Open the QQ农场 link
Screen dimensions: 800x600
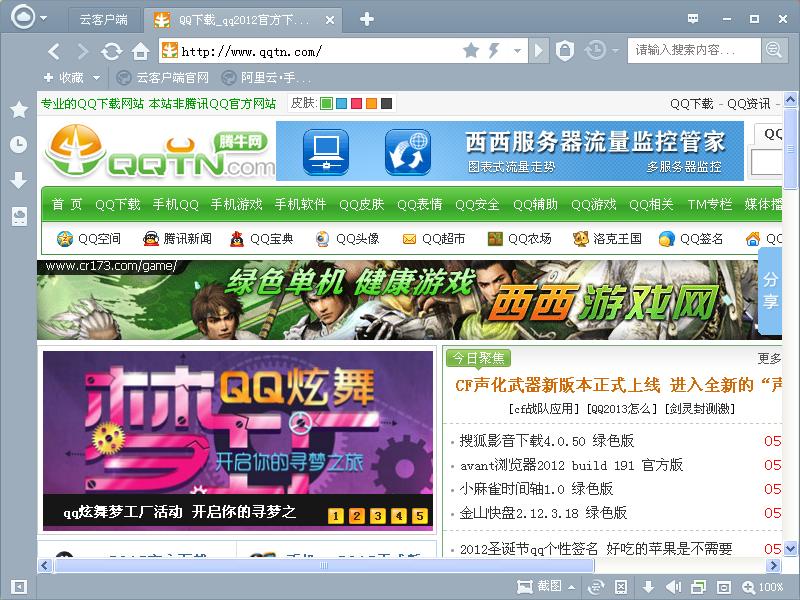pyautogui.click(x=519, y=238)
